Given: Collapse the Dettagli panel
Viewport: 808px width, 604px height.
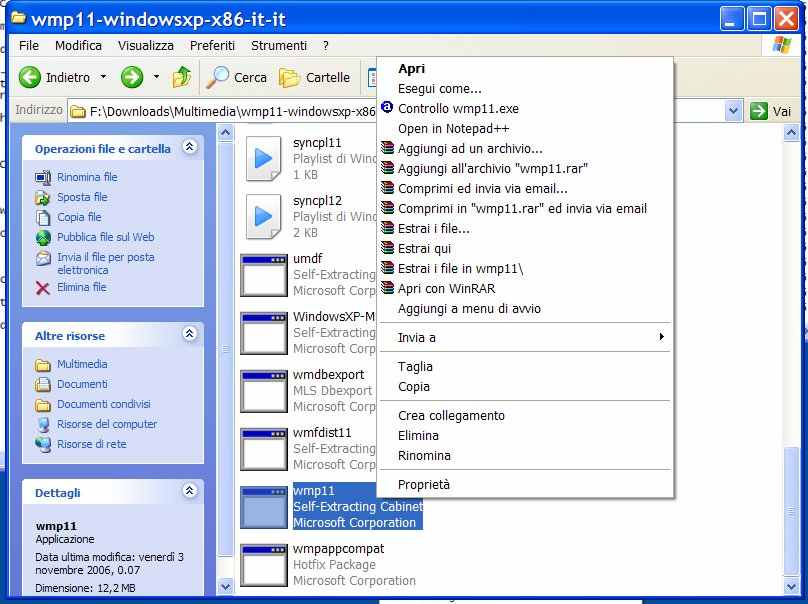Looking at the screenshot, I should click(x=190, y=492).
